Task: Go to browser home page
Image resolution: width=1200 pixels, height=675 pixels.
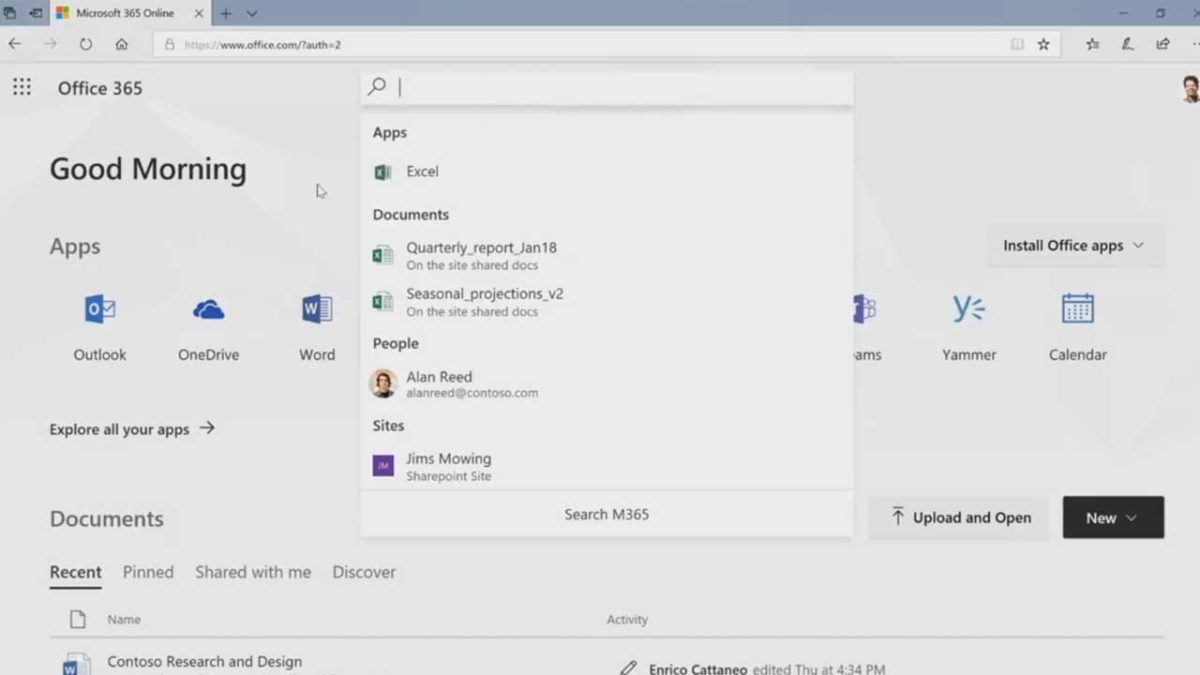Action: pos(122,44)
